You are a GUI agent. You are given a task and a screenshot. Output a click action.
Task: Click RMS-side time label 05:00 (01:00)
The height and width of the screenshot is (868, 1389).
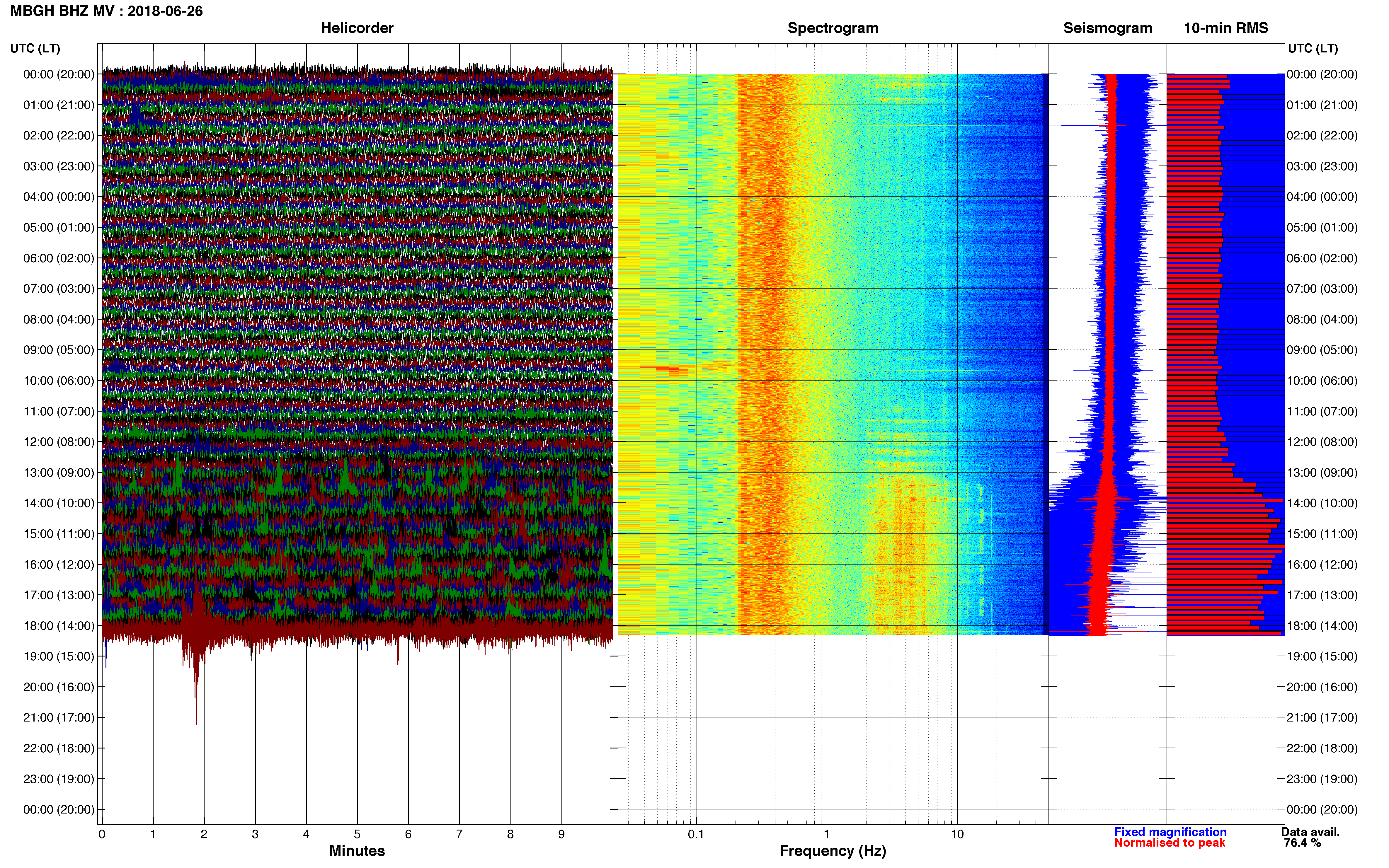[x=1322, y=227]
